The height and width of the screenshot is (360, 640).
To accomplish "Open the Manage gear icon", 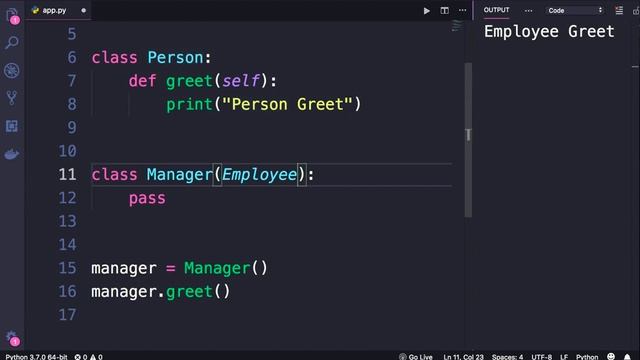I will coord(12,338).
